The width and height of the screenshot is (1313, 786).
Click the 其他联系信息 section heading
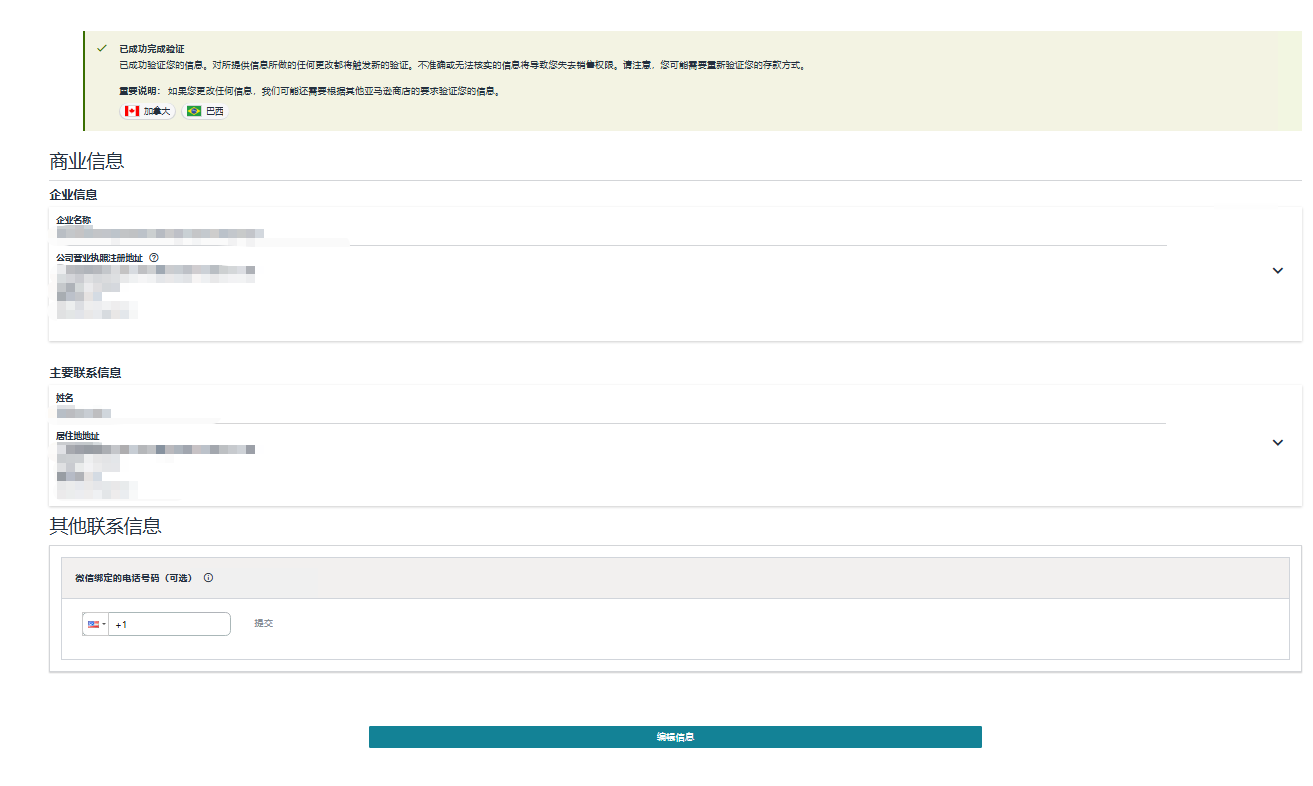coord(105,526)
